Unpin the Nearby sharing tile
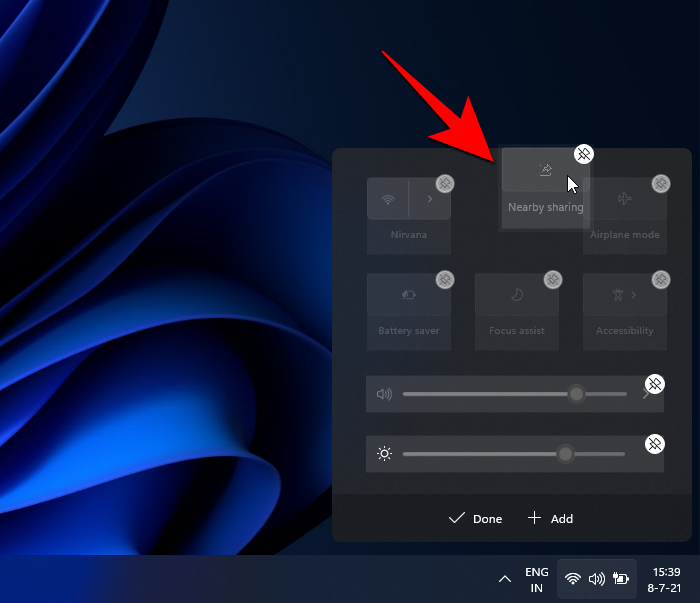Viewport: 700px width, 603px height. tap(584, 153)
